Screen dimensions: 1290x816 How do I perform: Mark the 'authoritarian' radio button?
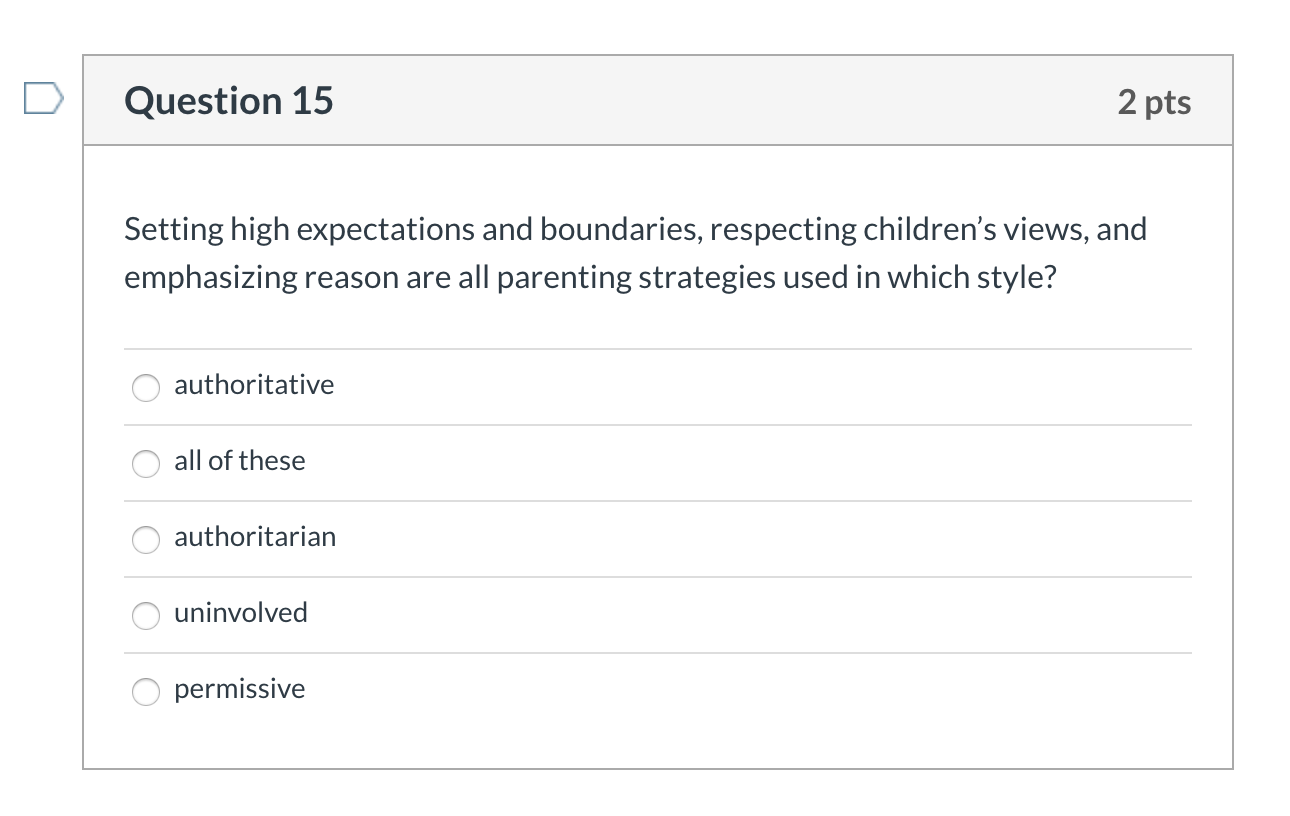coord(146,539)
